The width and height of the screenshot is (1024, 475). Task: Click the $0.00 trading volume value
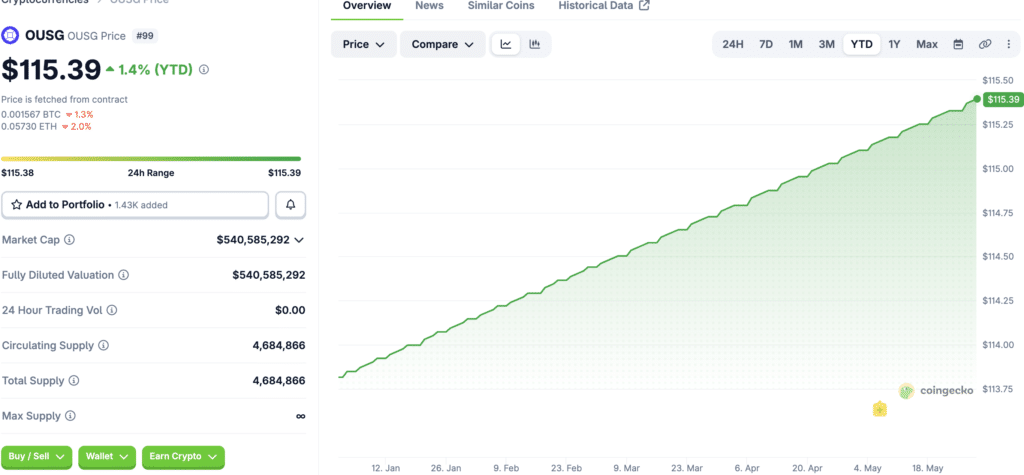pos(290,310)
